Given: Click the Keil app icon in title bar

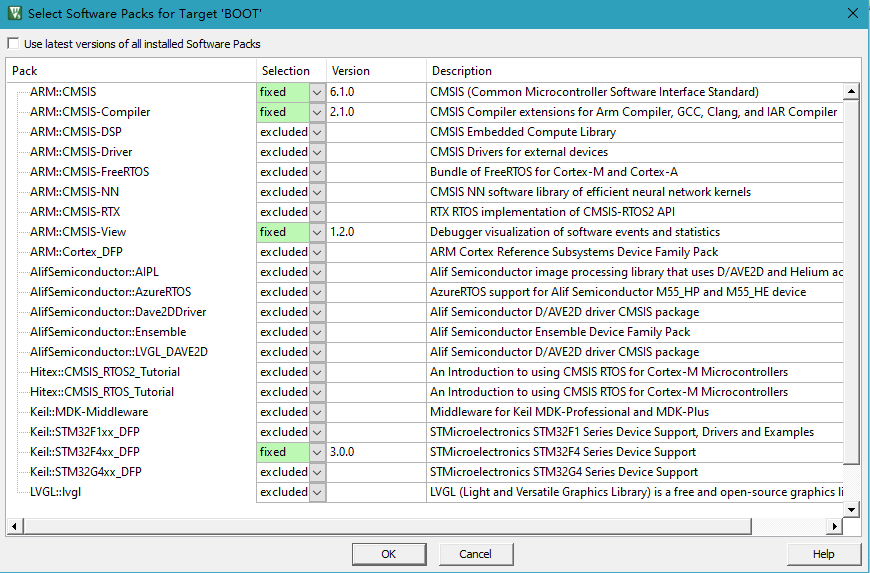Looking at the screenshot, I should 15,13.
